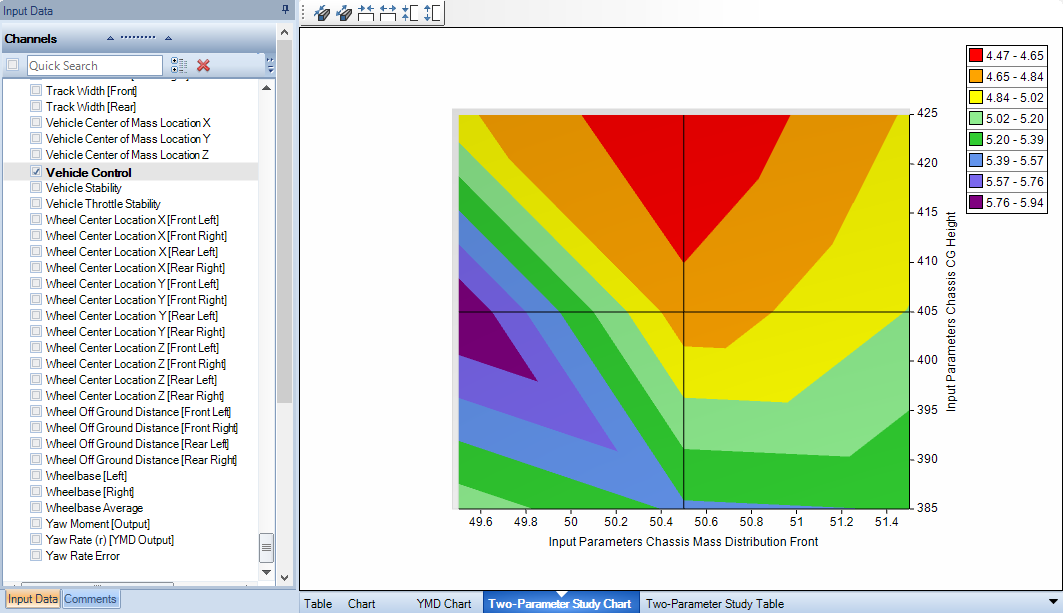Click the channel list scrollbar thumb
The height and width of the screenshot is (613, 1063).
click(266, 548)
